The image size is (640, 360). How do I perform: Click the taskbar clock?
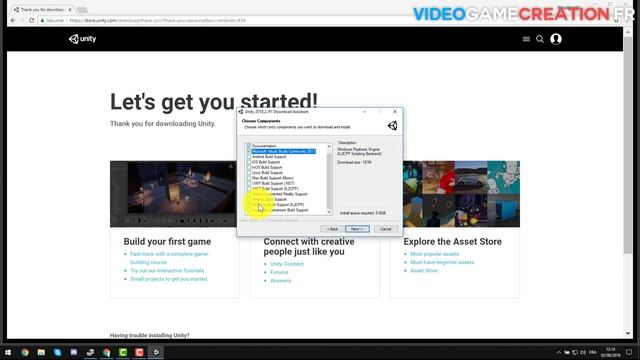[611, 353]
